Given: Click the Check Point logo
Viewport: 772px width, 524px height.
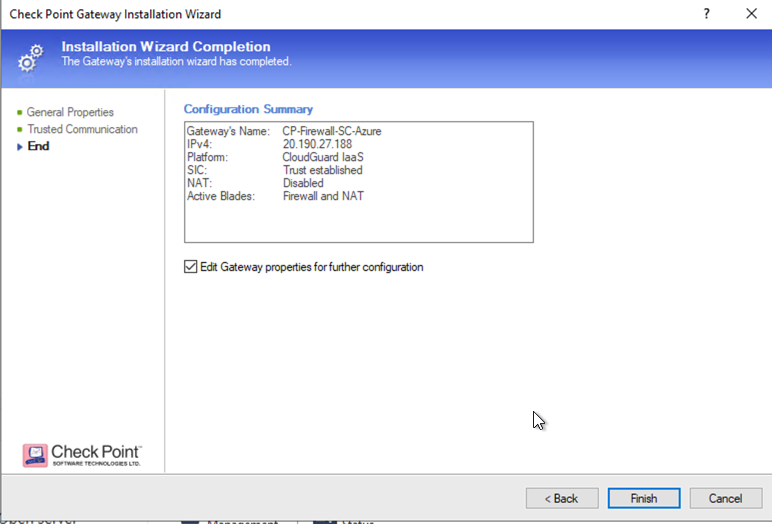Looking at the screenshot, I should click(82, 455).
